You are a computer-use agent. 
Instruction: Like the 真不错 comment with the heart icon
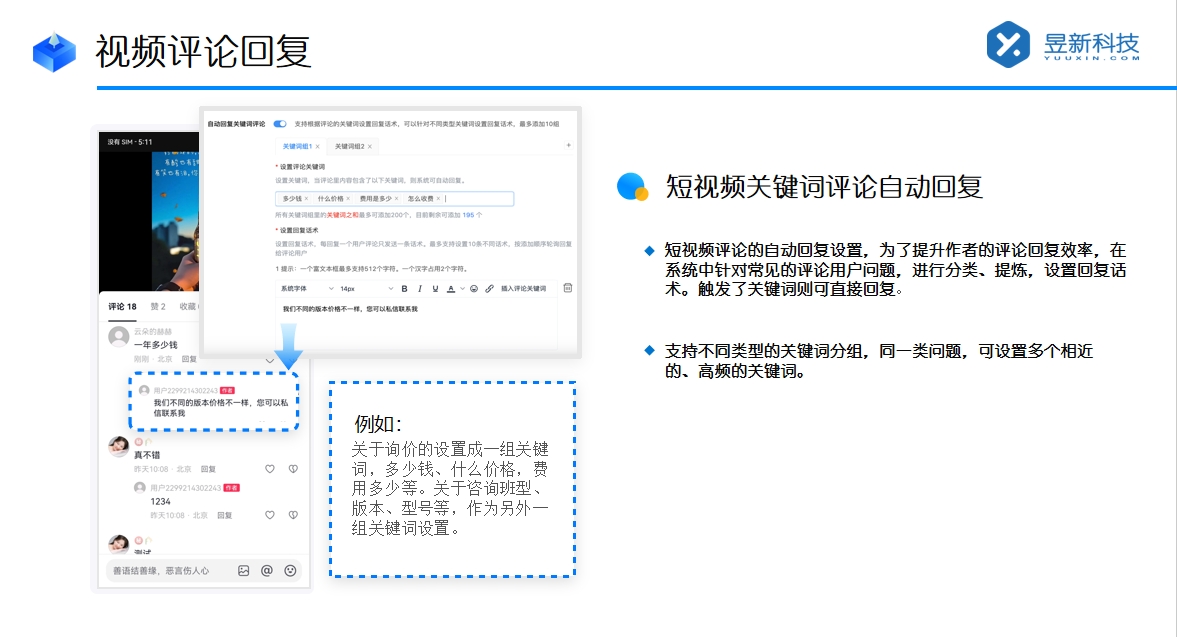point(270,469)
